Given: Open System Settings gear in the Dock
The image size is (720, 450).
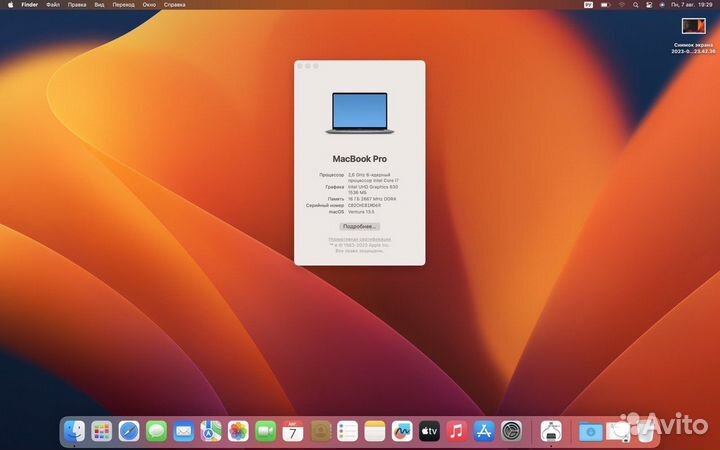Looking at the screenshot, I should (x=511, y=432).
